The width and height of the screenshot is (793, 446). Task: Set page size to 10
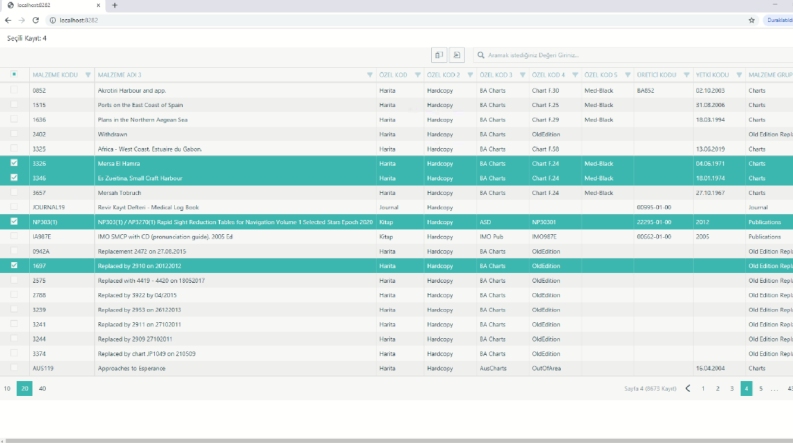7,388
